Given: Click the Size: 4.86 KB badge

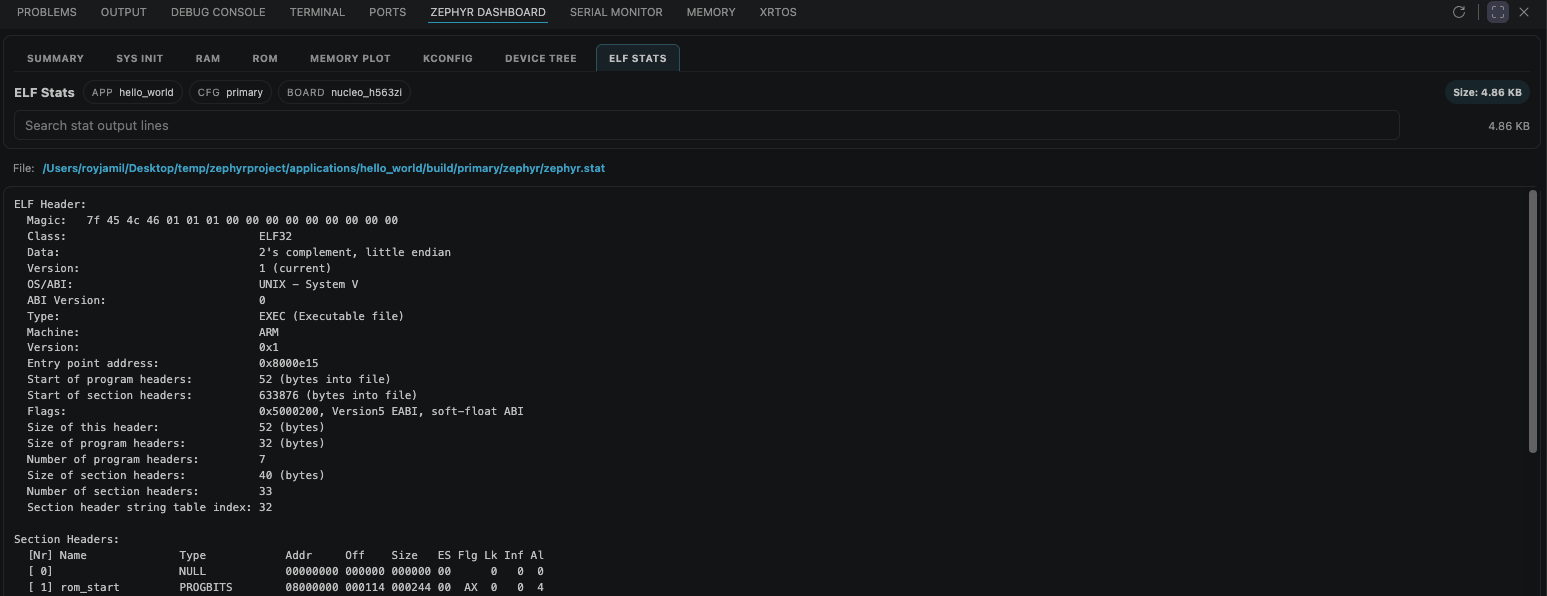Looking at the screenshot, I should point(1487,92).
